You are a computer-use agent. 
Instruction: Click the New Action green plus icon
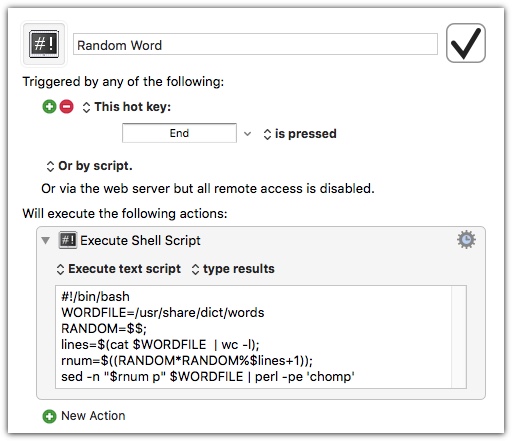49,416
